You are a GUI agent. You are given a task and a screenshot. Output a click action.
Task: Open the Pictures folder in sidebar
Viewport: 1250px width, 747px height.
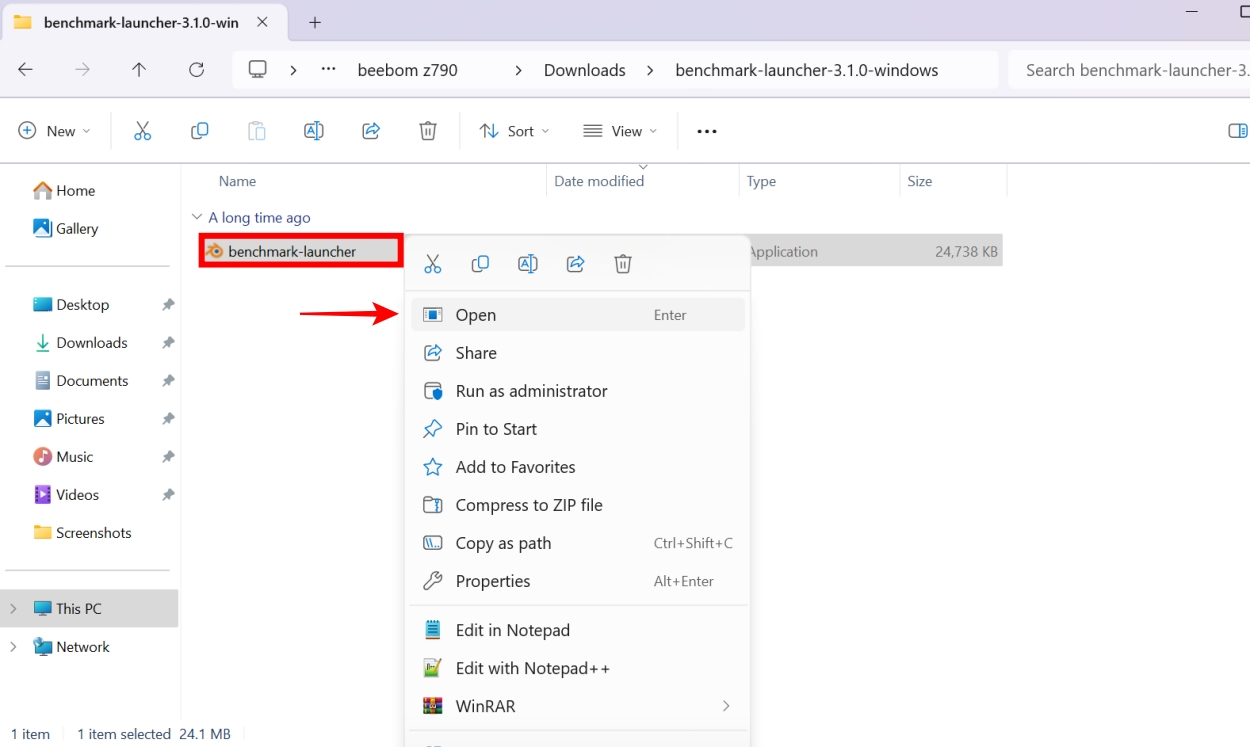pos(80,419)
